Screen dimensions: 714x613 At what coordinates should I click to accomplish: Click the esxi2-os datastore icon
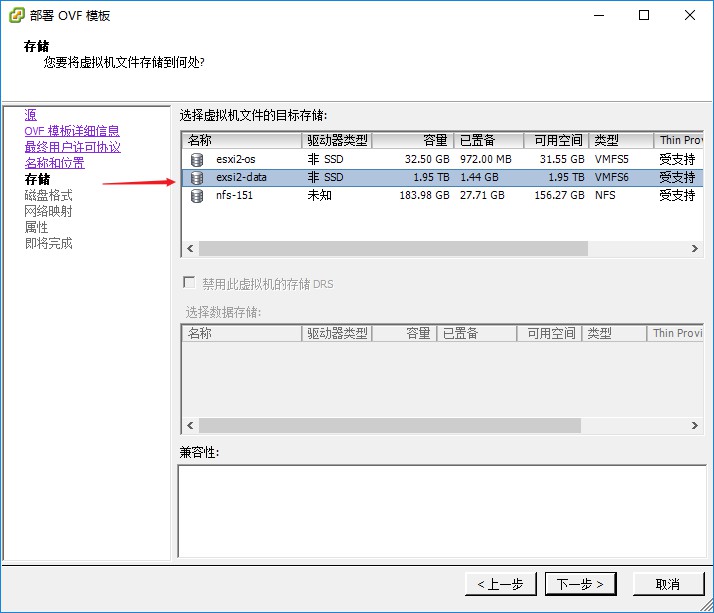click(x=197, y=159)
